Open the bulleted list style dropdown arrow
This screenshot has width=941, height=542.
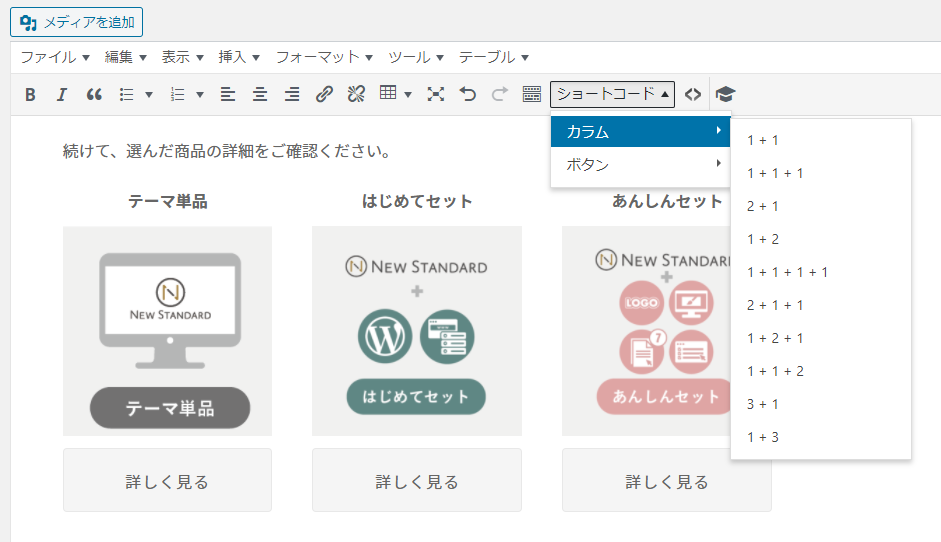(149, 95)
